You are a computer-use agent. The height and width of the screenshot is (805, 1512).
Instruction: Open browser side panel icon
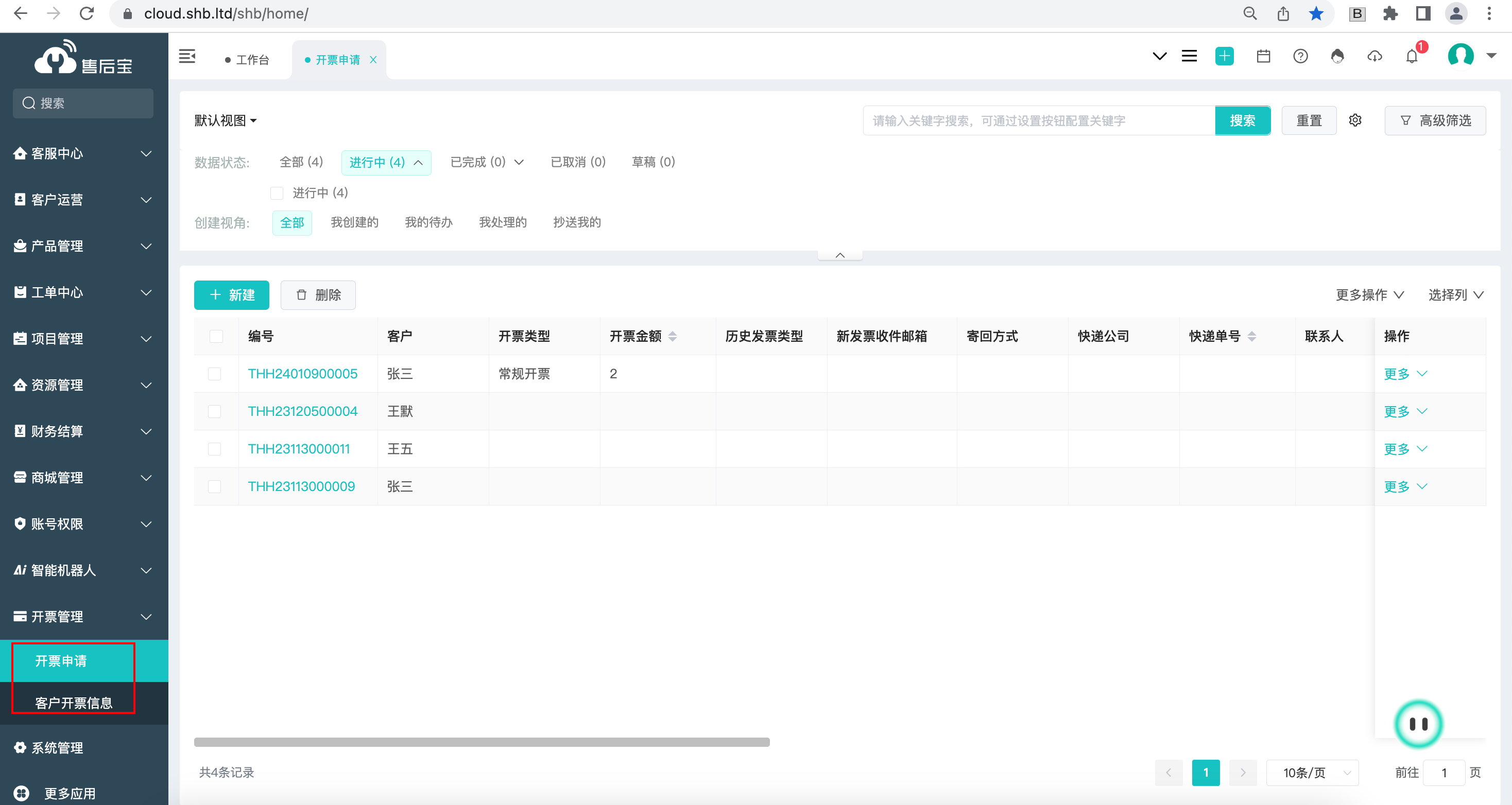click(1423, 13)
